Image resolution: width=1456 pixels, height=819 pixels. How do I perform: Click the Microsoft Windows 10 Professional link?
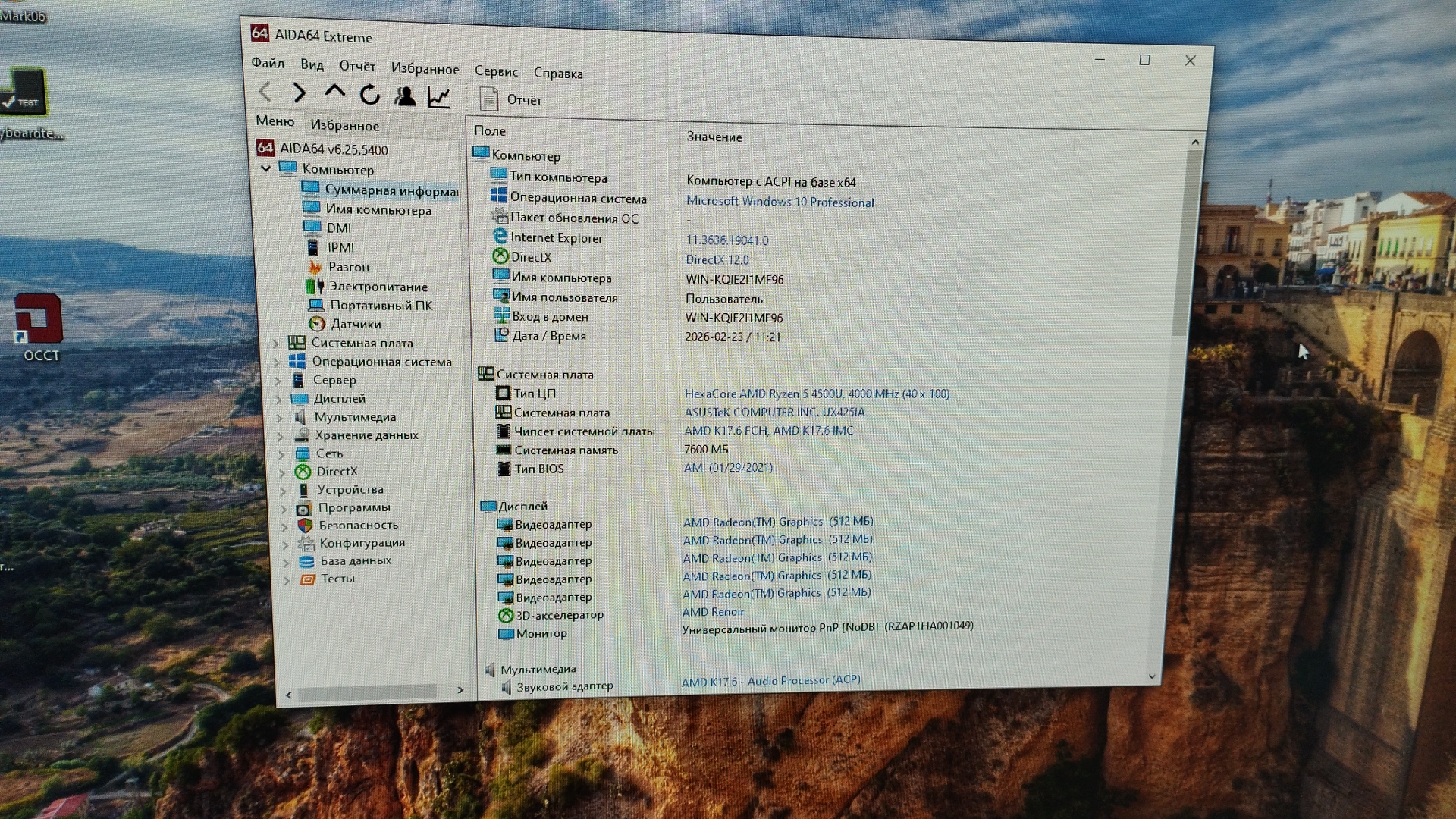(x=780, y=202)
